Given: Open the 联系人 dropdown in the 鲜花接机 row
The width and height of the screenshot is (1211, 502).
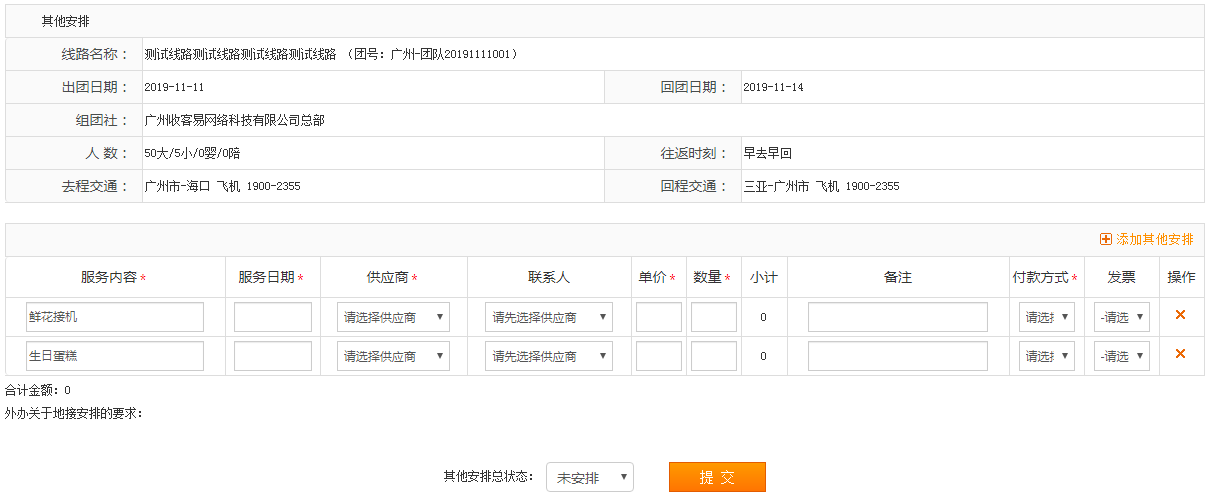Looking at the screenshot, I should click(548, 317).
